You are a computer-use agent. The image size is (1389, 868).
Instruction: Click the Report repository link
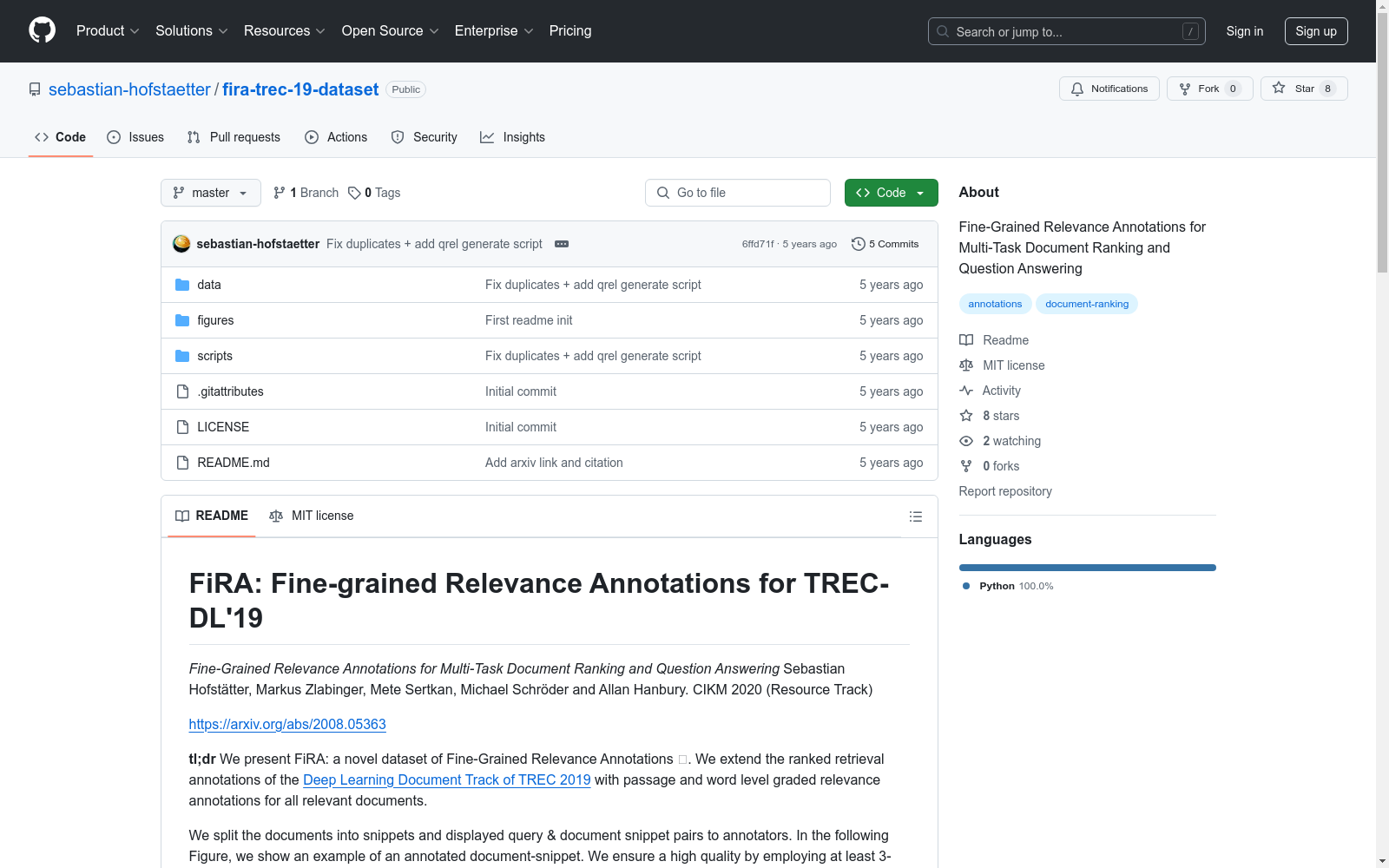1005,491
